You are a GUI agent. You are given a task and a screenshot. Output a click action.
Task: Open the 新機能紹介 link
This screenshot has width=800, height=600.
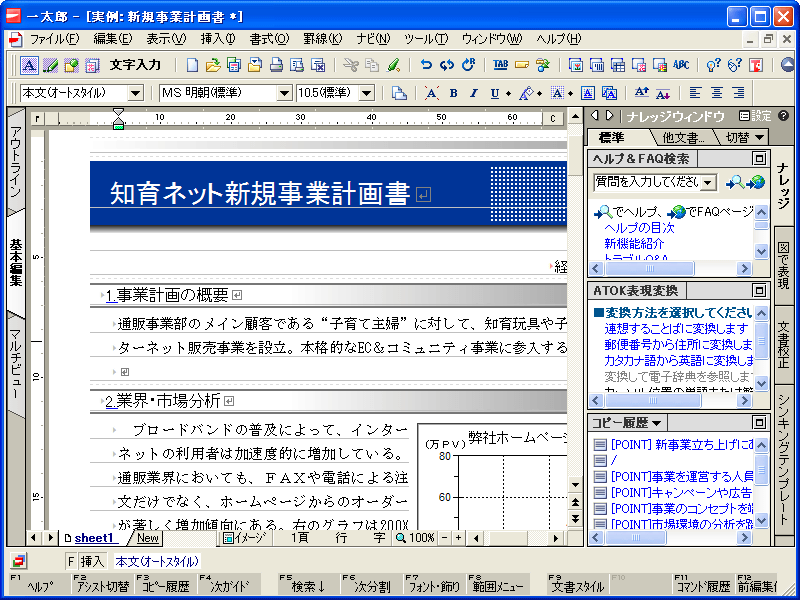tap(634, 243)
